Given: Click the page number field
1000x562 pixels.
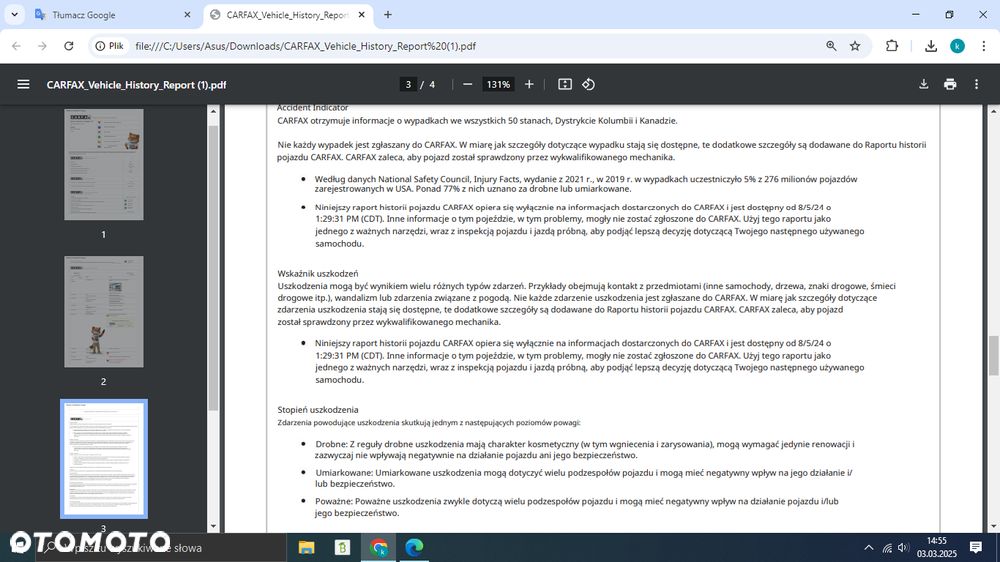Looking at the screenshot, I should 408,84.
